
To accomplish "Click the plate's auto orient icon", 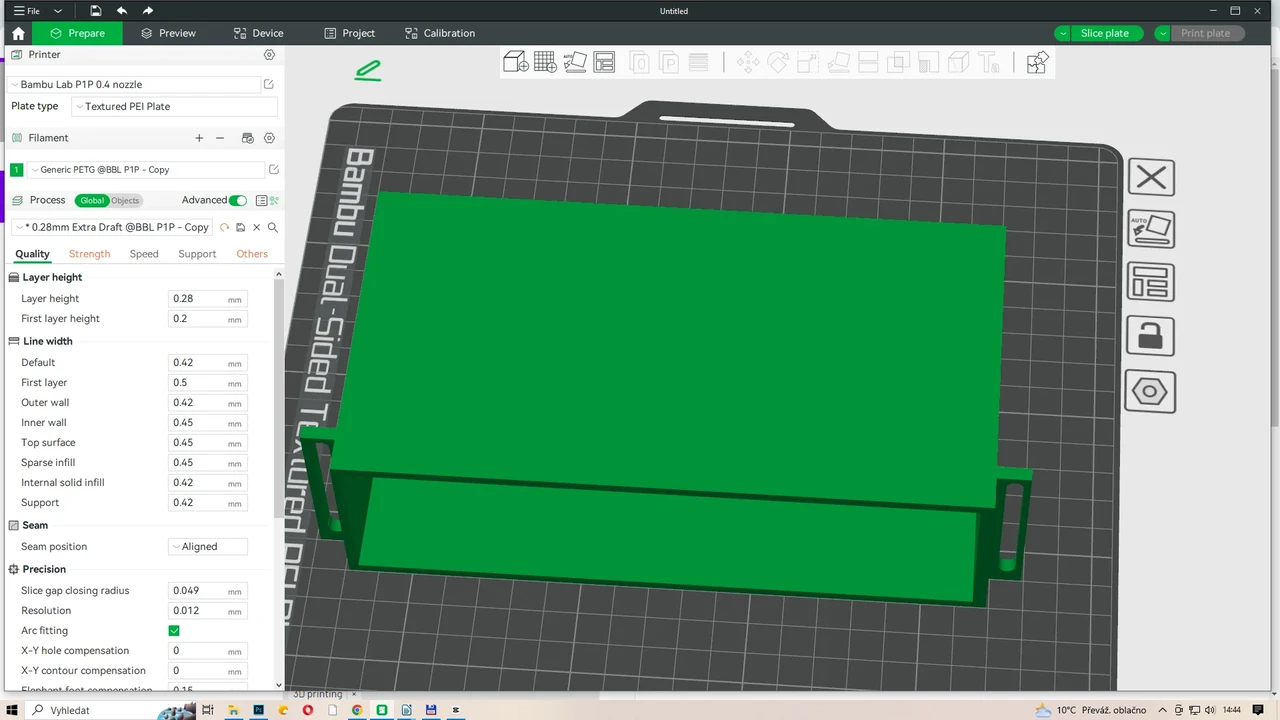I will 1151,229.
